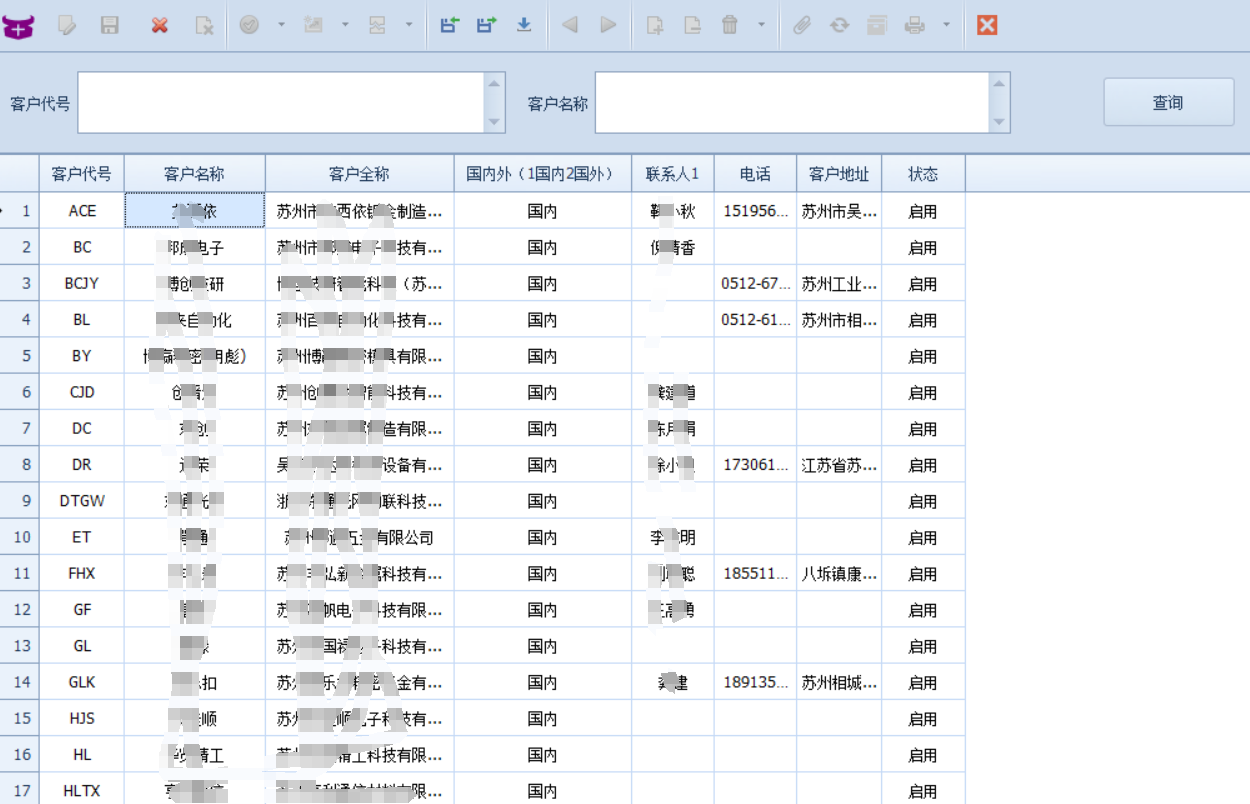Click the orange close X icon
This screenshot has height=804, width=1250.
tap(987, 25)
